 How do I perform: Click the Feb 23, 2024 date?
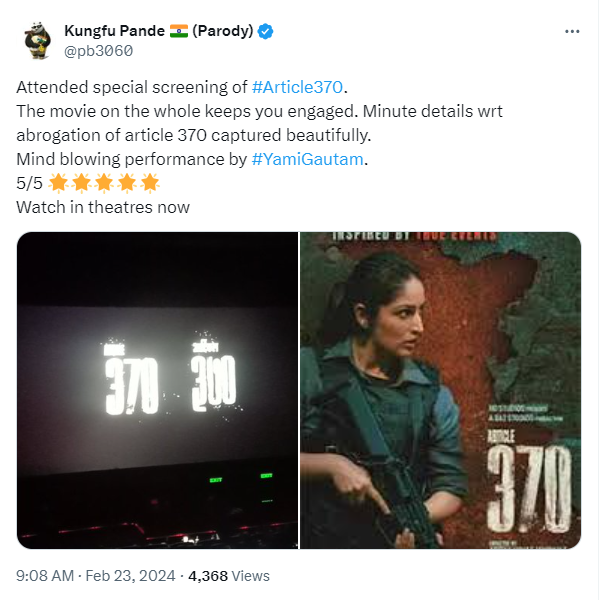coord(130,576)
